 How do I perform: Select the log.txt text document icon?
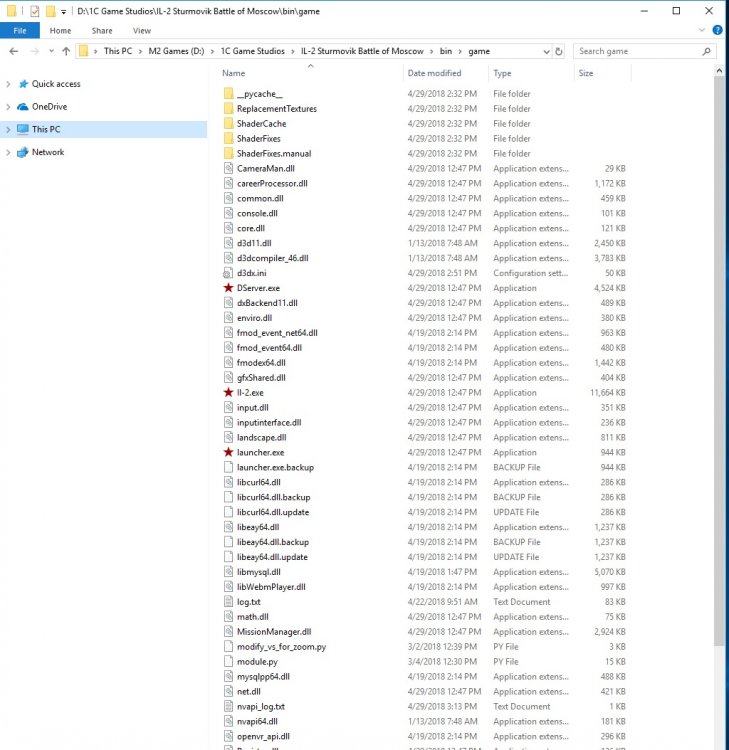coord(229,602)
